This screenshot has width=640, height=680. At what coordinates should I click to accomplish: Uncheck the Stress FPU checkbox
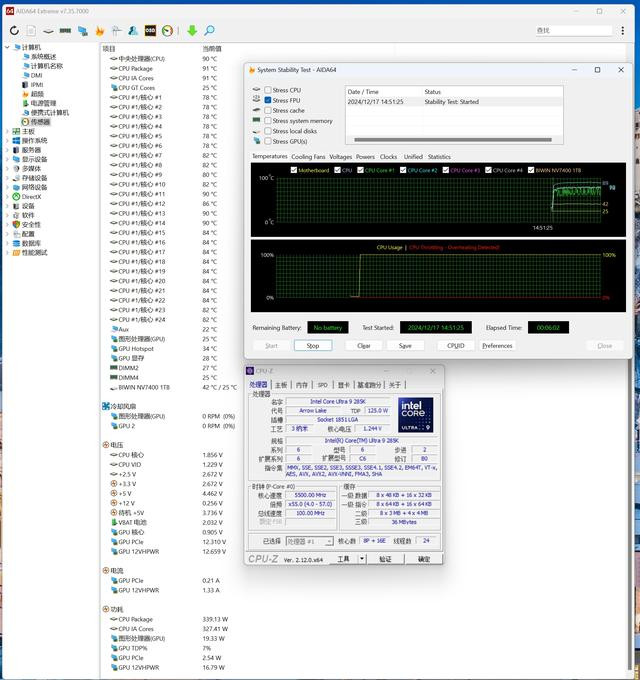(x=268, y=100)
